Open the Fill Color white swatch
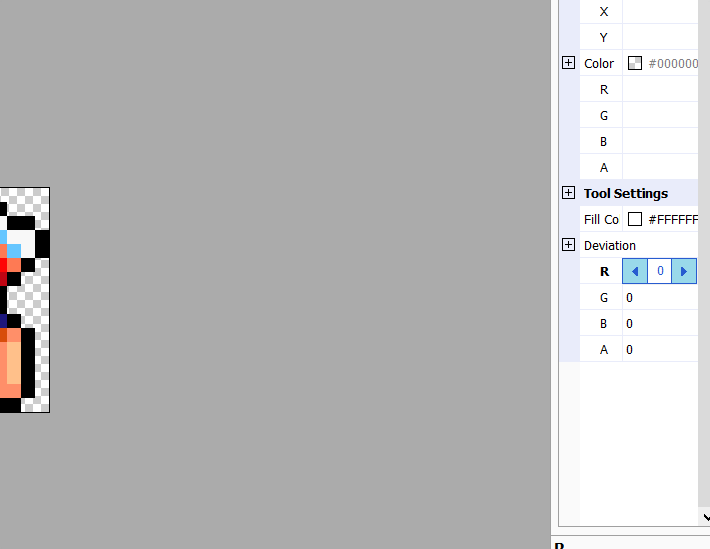The image size is (710, 549). pyautogui.click(x=635, y=219)
